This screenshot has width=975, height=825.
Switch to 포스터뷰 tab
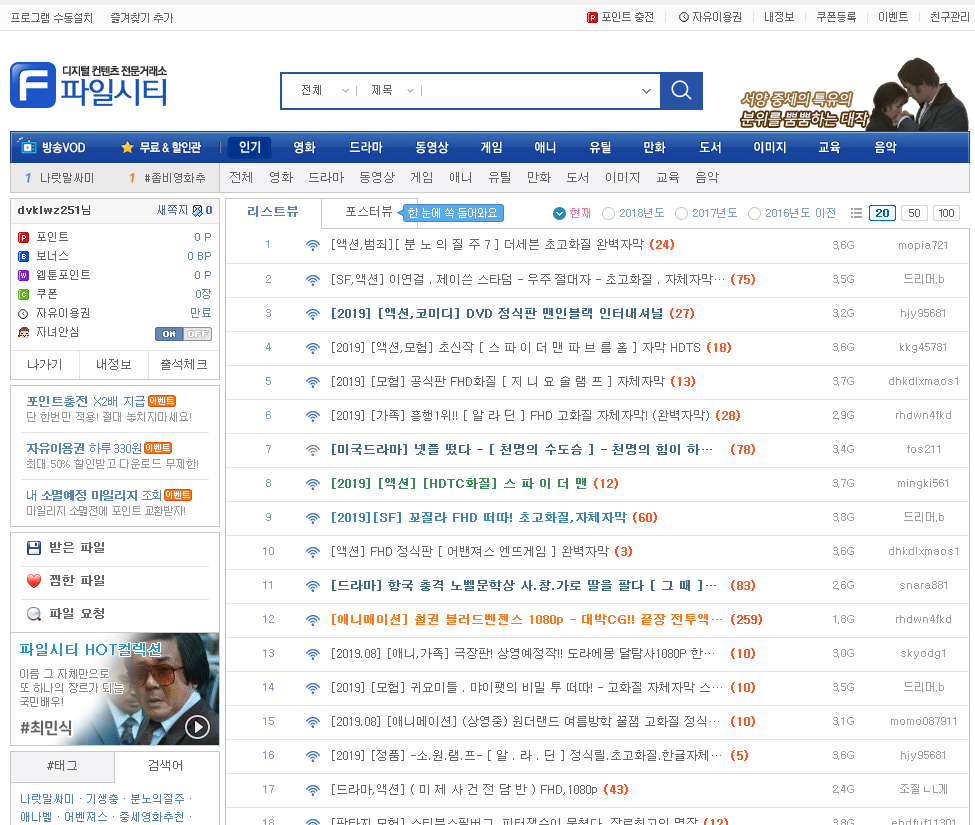[x=369, y=211]
